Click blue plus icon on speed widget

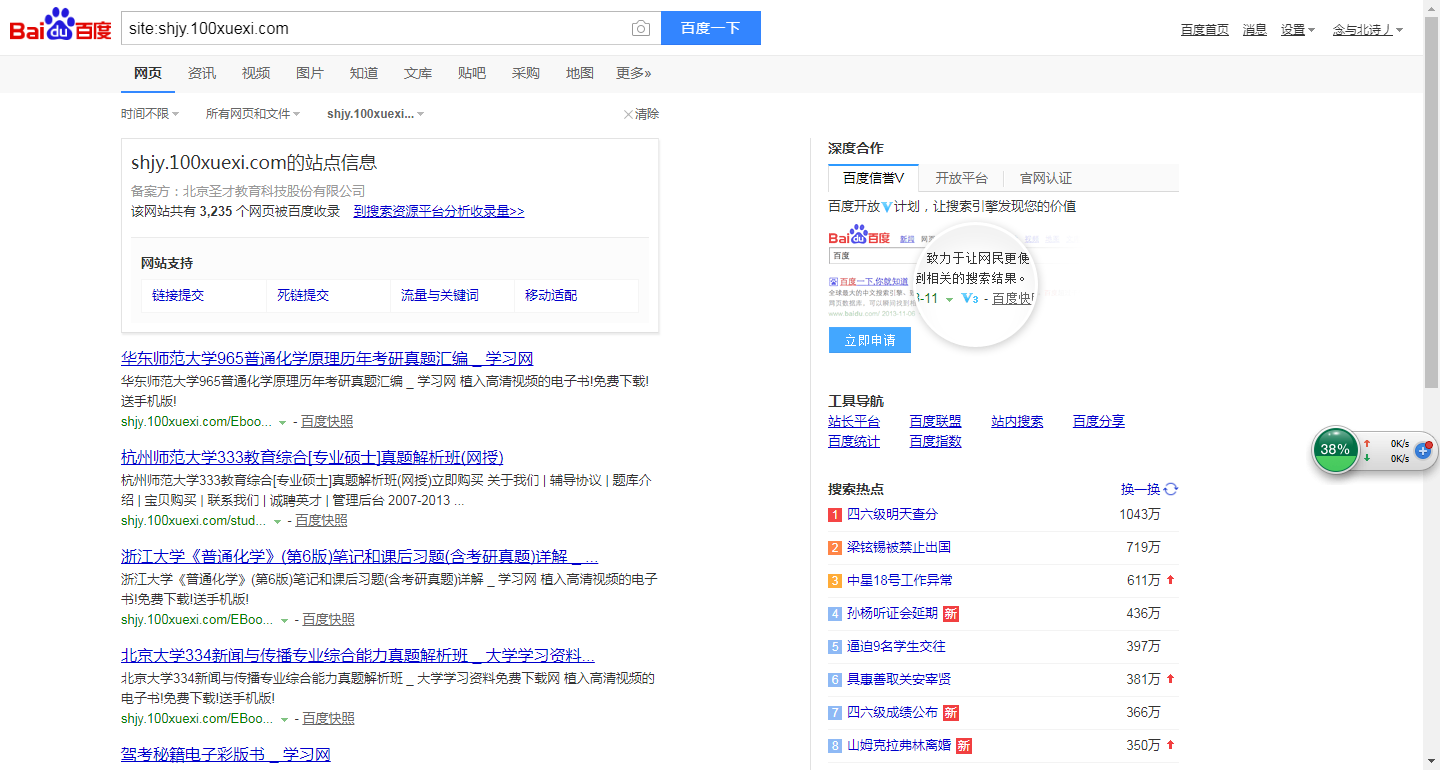[1424, 451]
